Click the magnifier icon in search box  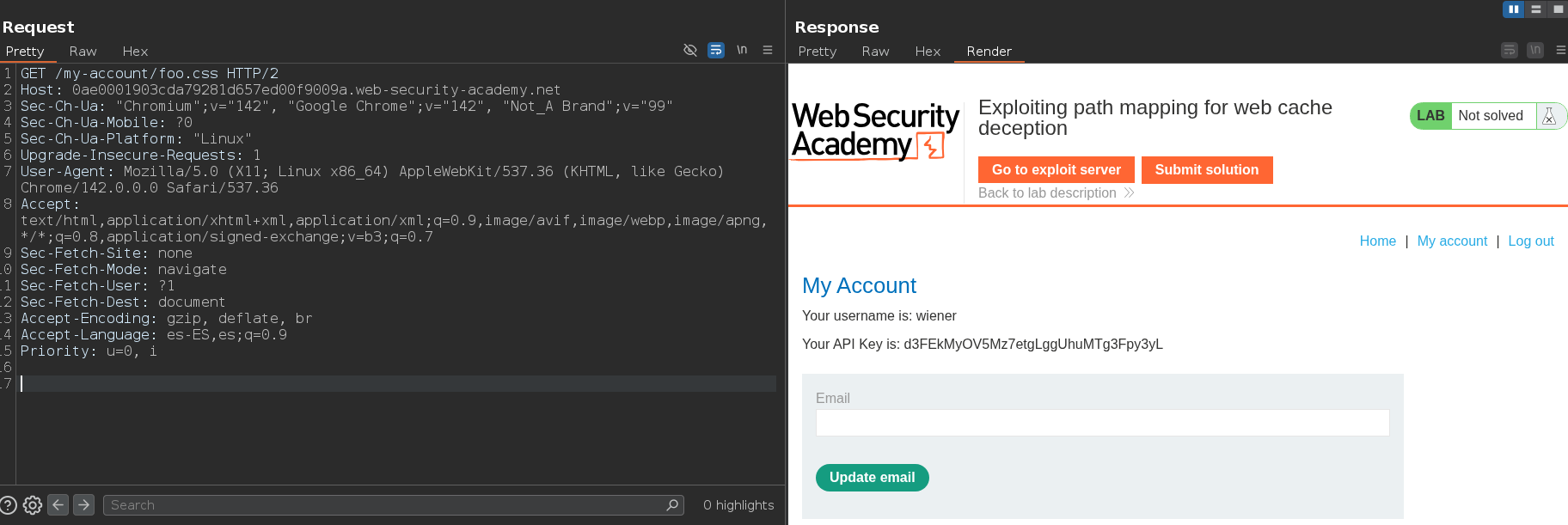pyautogui.click(x=672, y=505)
